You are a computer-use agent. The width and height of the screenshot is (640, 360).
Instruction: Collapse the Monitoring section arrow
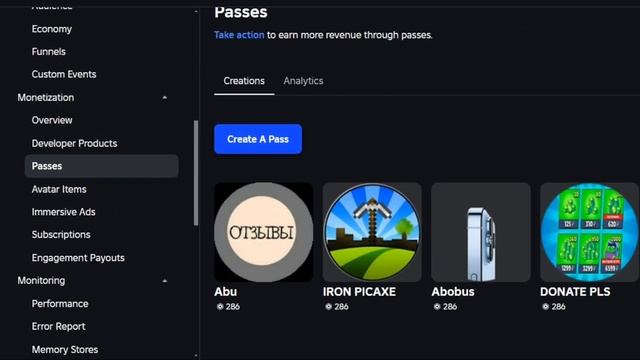point(164,281)
